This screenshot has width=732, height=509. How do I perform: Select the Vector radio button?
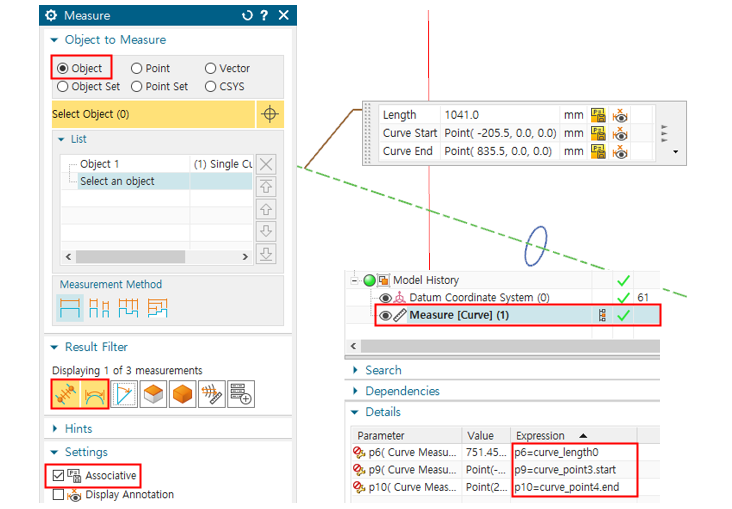tap(210, 68)
